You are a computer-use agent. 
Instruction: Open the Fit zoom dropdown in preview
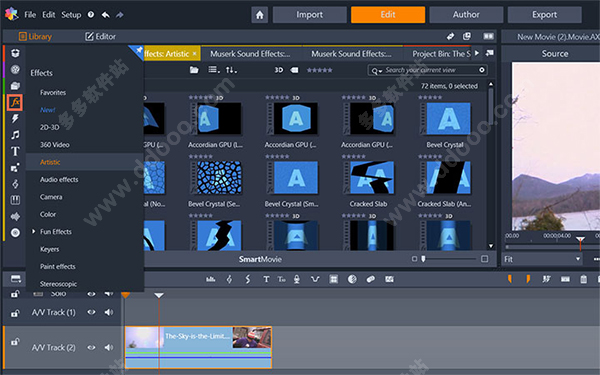[x=542, y=259]
